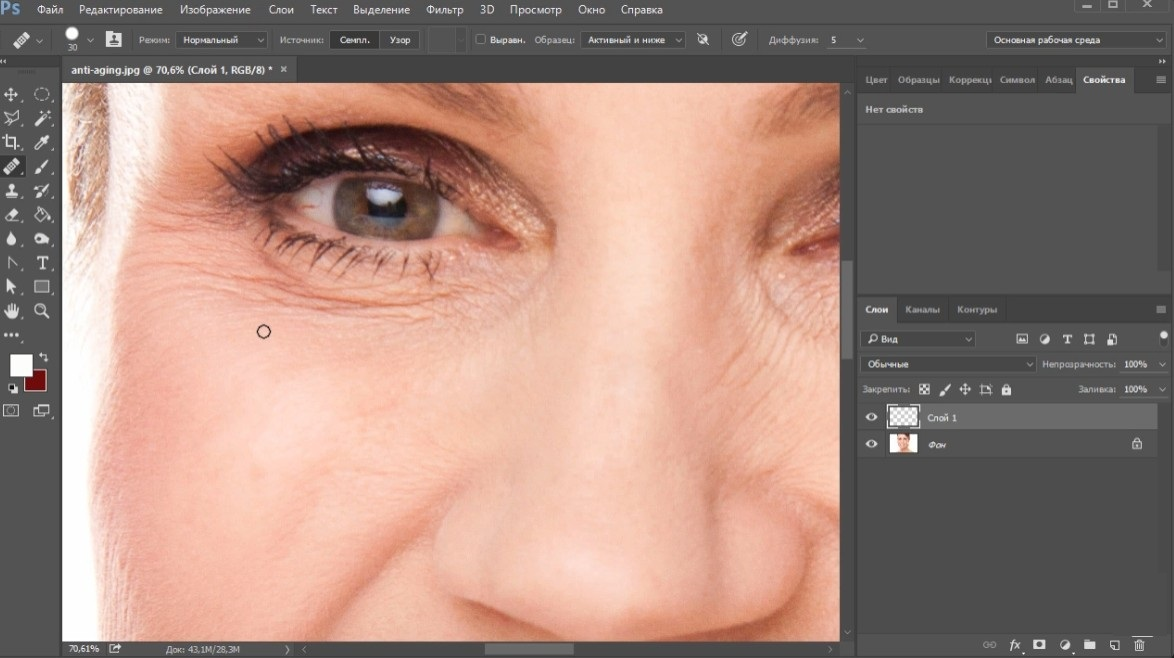Add a layer style (fx)
This screenshot has width=1174, height=658.
[1015, 645]
